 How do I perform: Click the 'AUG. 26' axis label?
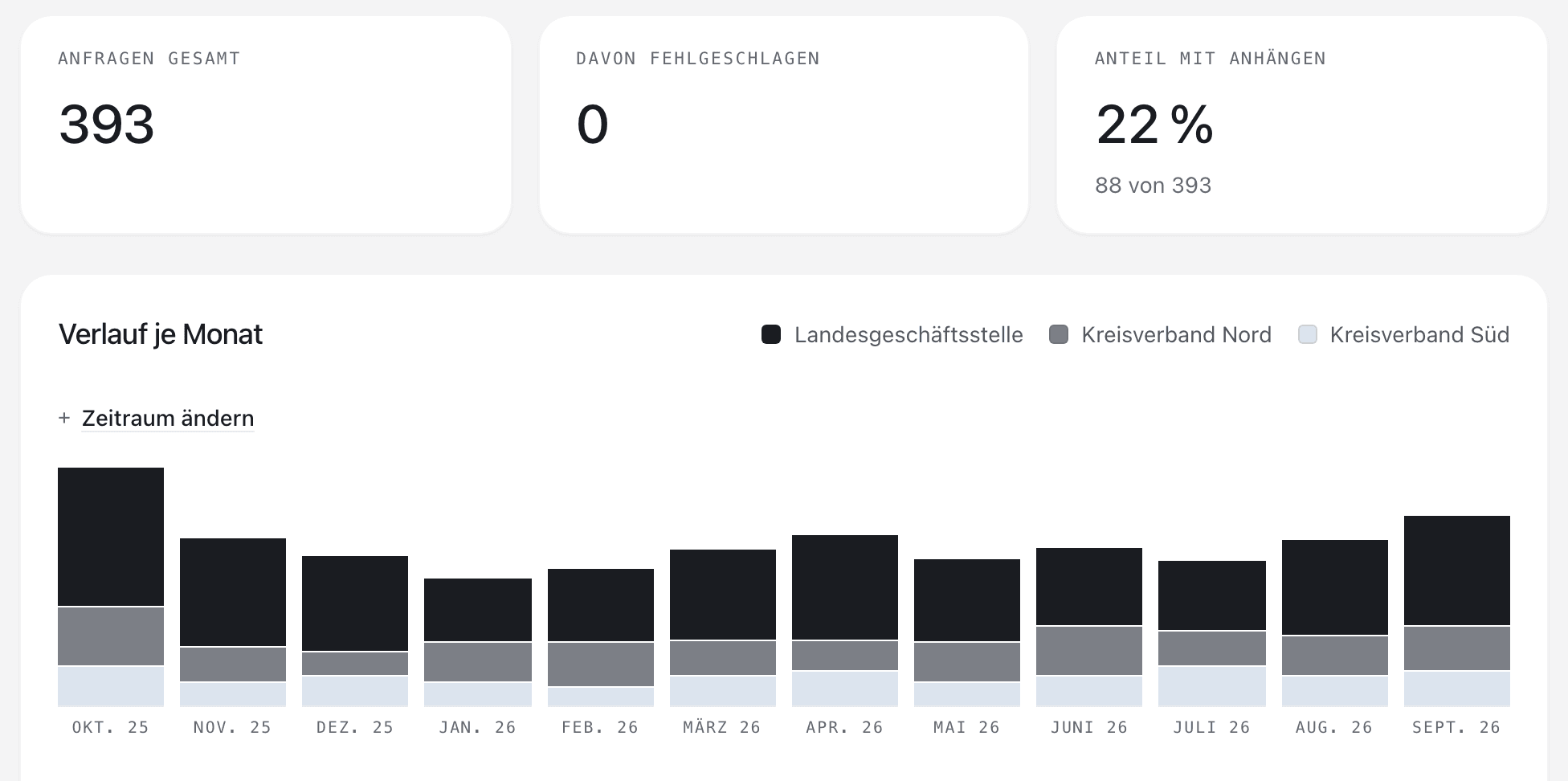coord(1335,727)
